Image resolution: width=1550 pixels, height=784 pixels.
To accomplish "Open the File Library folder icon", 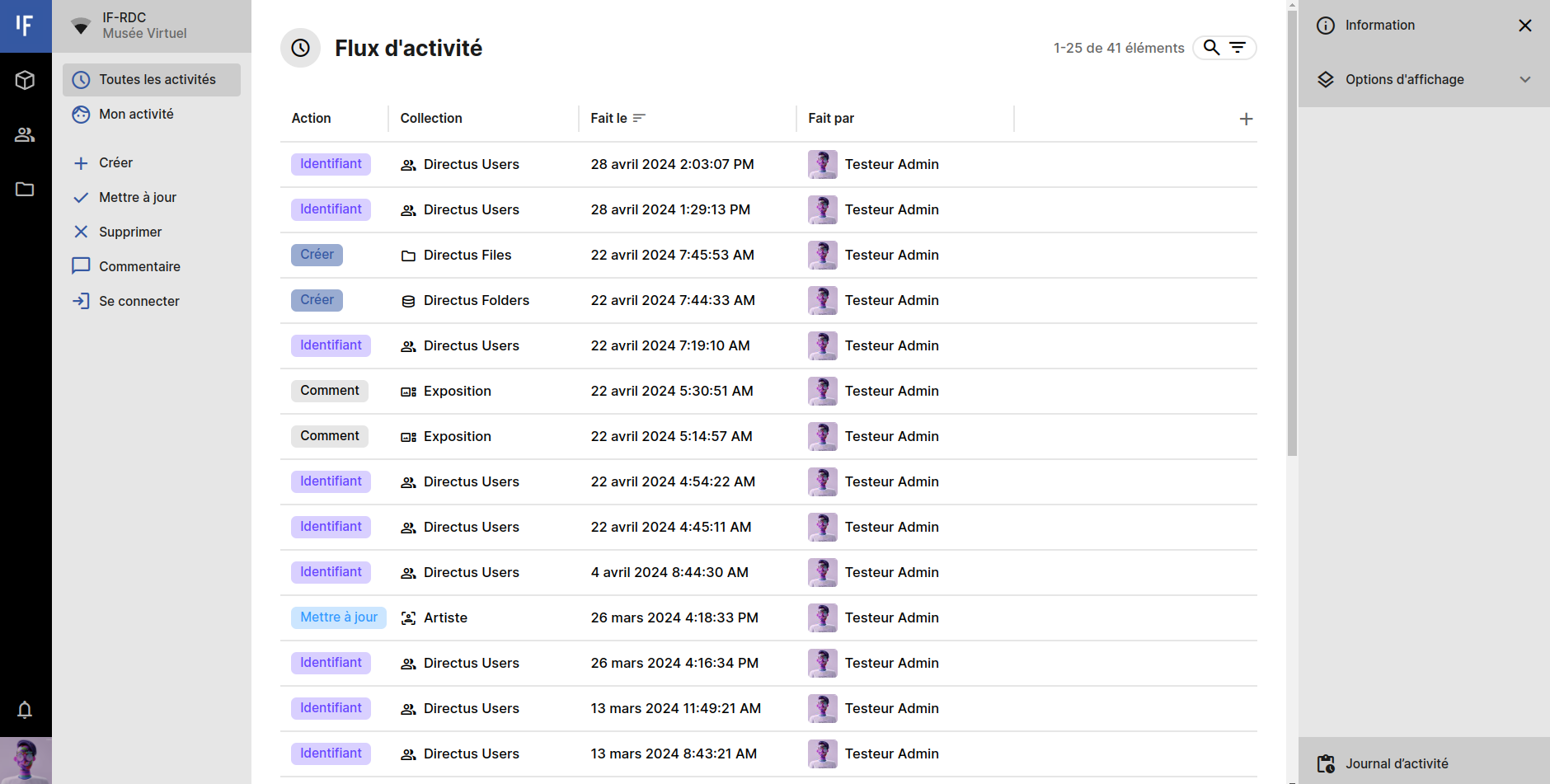I will point(25,190).
